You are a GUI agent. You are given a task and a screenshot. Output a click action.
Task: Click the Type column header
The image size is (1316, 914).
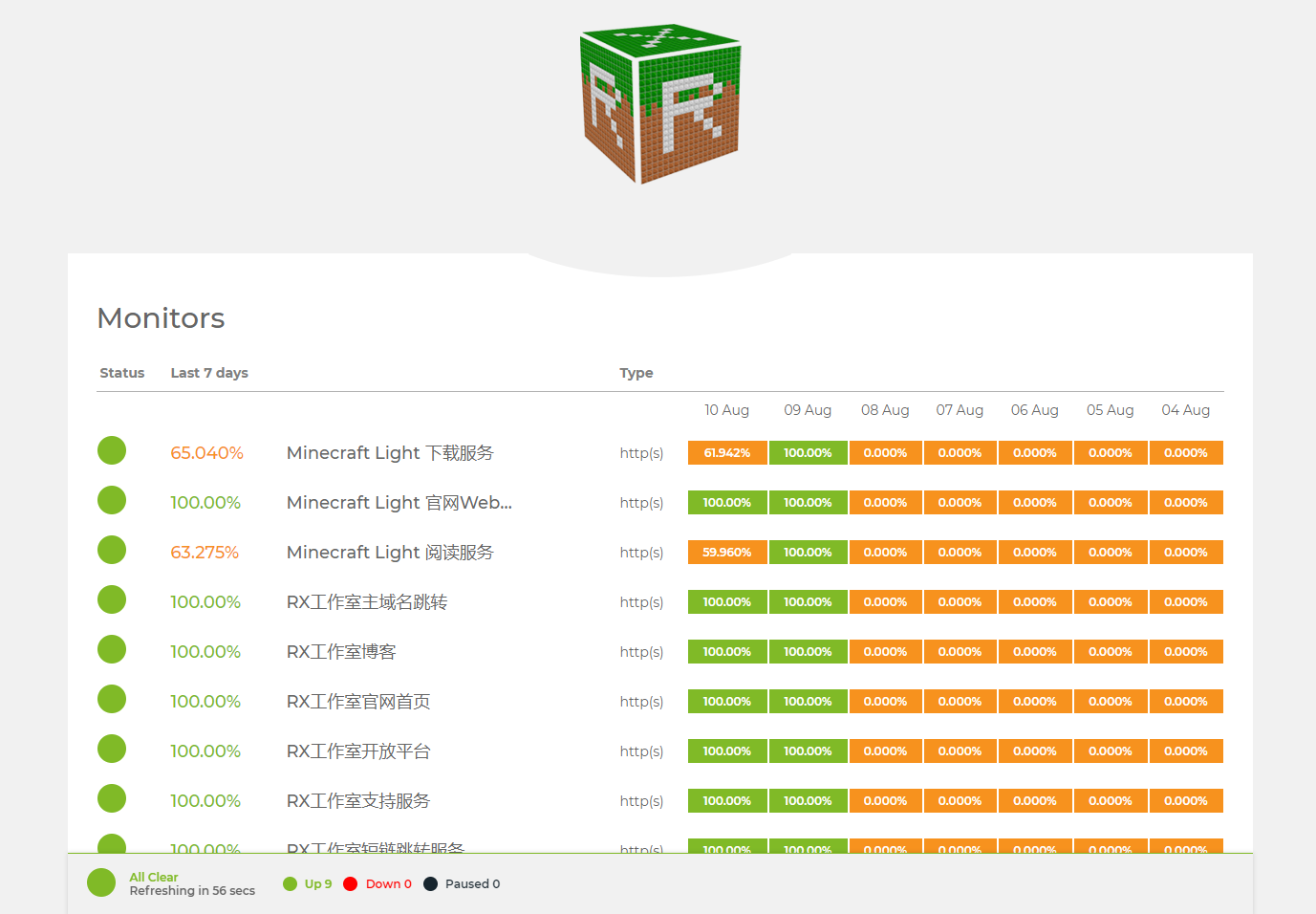[x=636, y=373]
